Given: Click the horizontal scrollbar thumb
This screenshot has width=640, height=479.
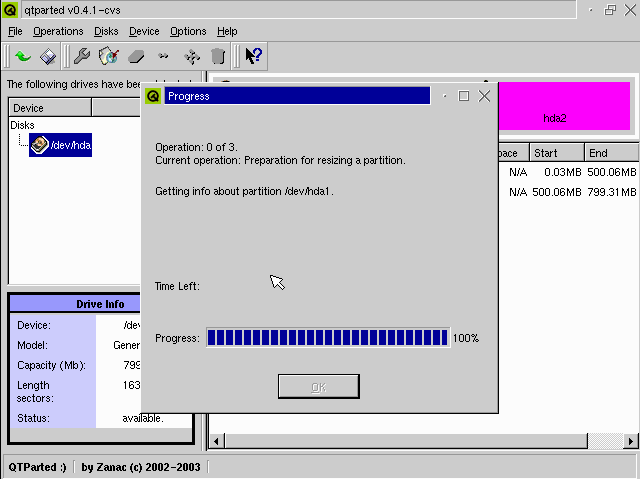Looking at the screenshot, I should pos(406,441).
